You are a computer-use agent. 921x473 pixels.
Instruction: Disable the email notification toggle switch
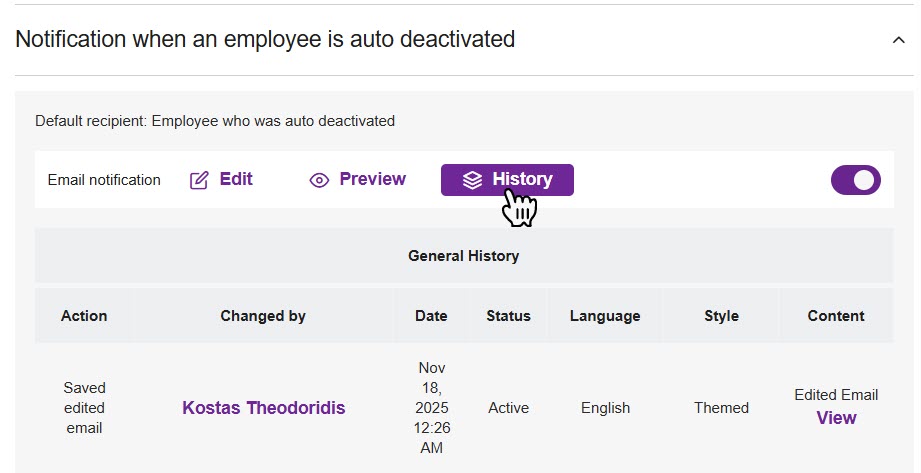point(855,180)
